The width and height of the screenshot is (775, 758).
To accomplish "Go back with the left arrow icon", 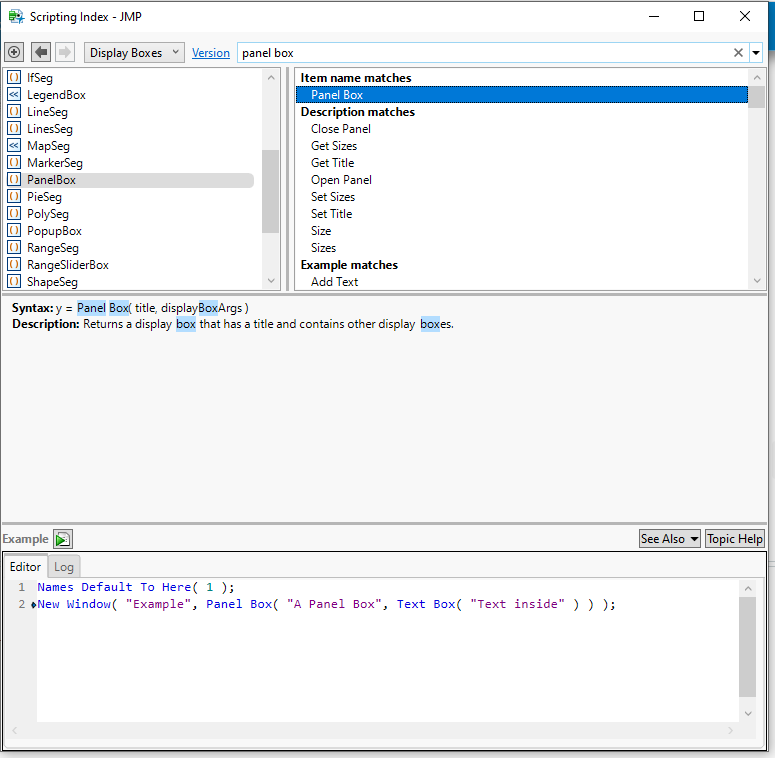I will pos(41,52).
